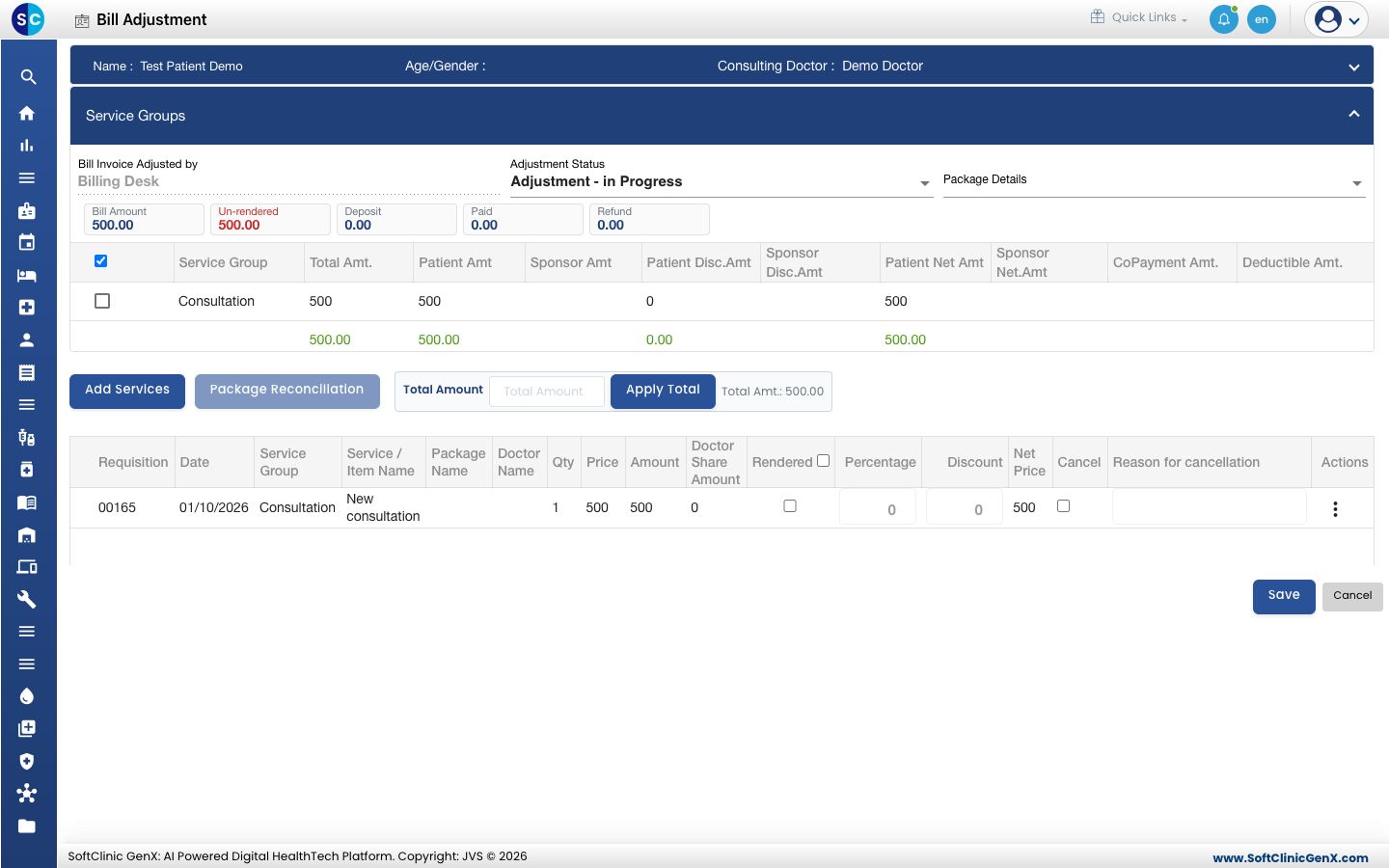This screenshot has width=1389, height=868.
Task: Open the notifications bell
Action: (x=1224, y=19)
